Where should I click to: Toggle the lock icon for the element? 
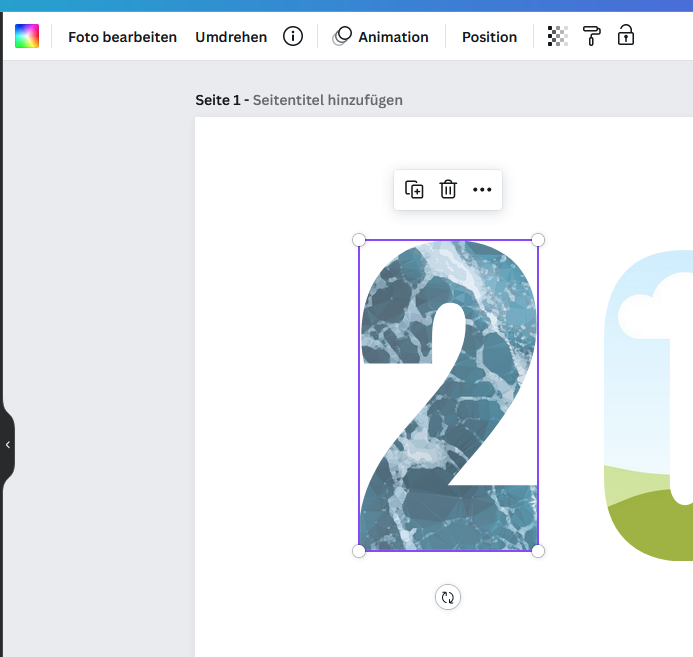pos(626,37)
